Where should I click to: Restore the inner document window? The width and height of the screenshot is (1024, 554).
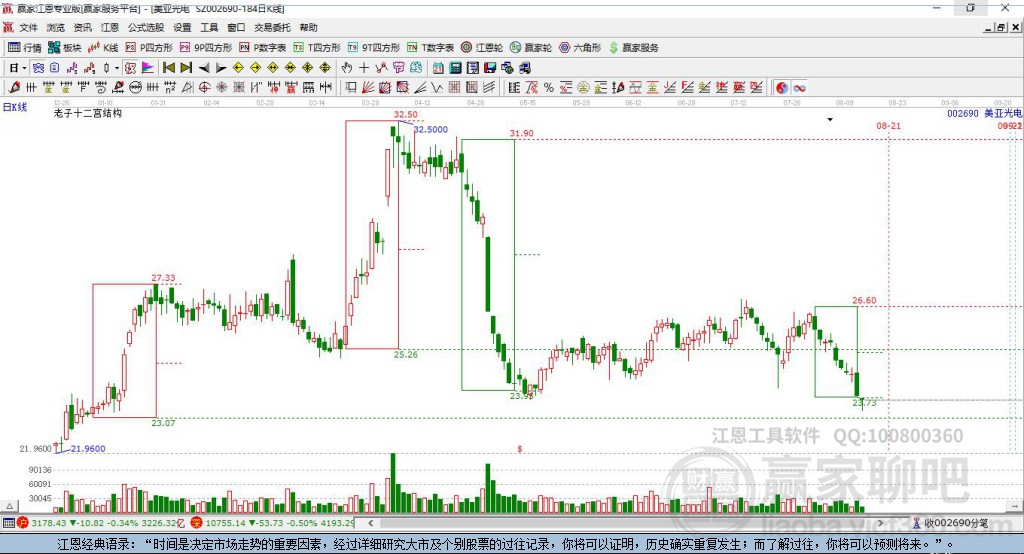click(x=1002, y=27)
